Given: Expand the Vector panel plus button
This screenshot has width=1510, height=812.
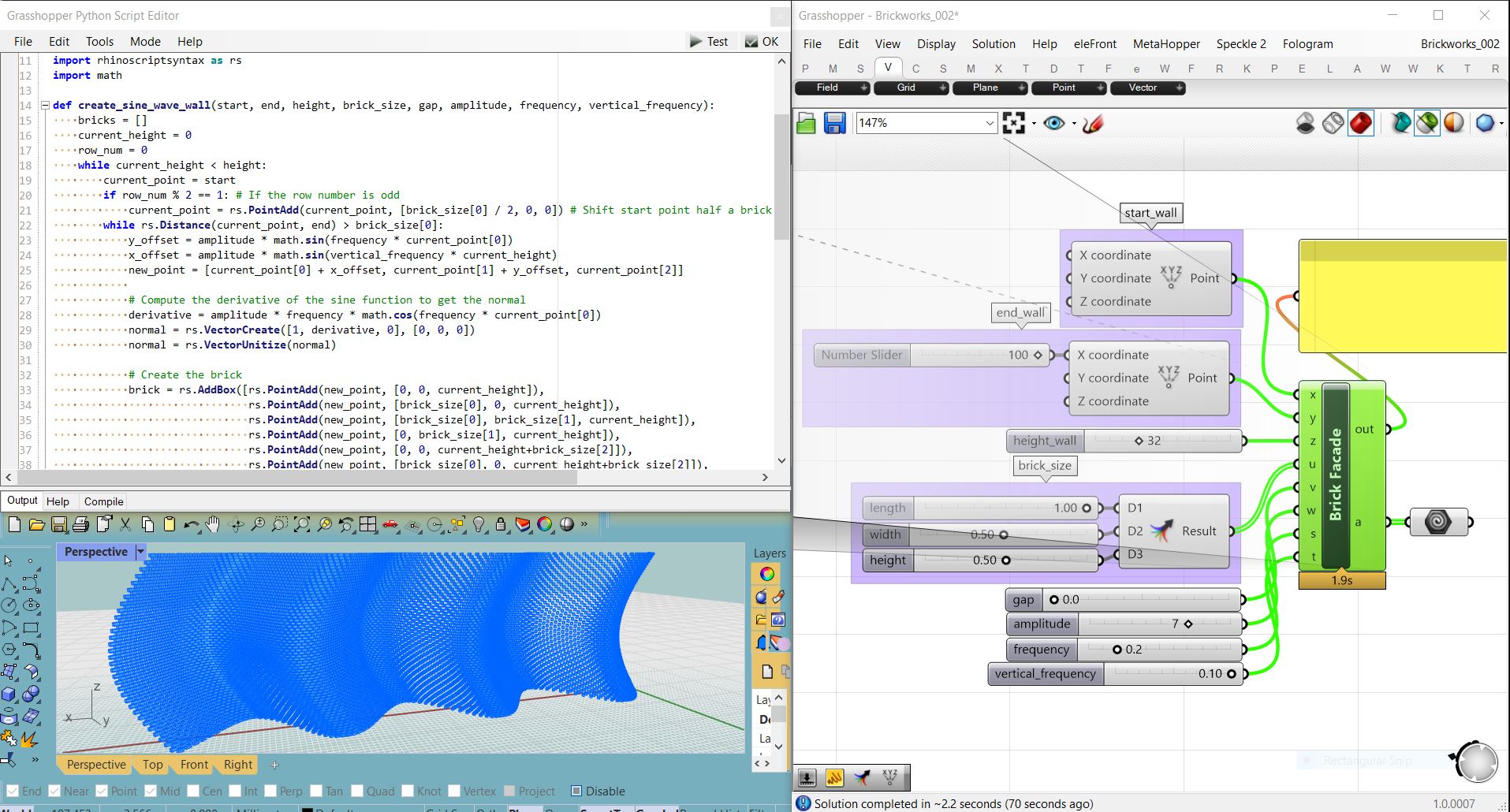Looking at the screenshot, I should click(x=1180, y=88).
